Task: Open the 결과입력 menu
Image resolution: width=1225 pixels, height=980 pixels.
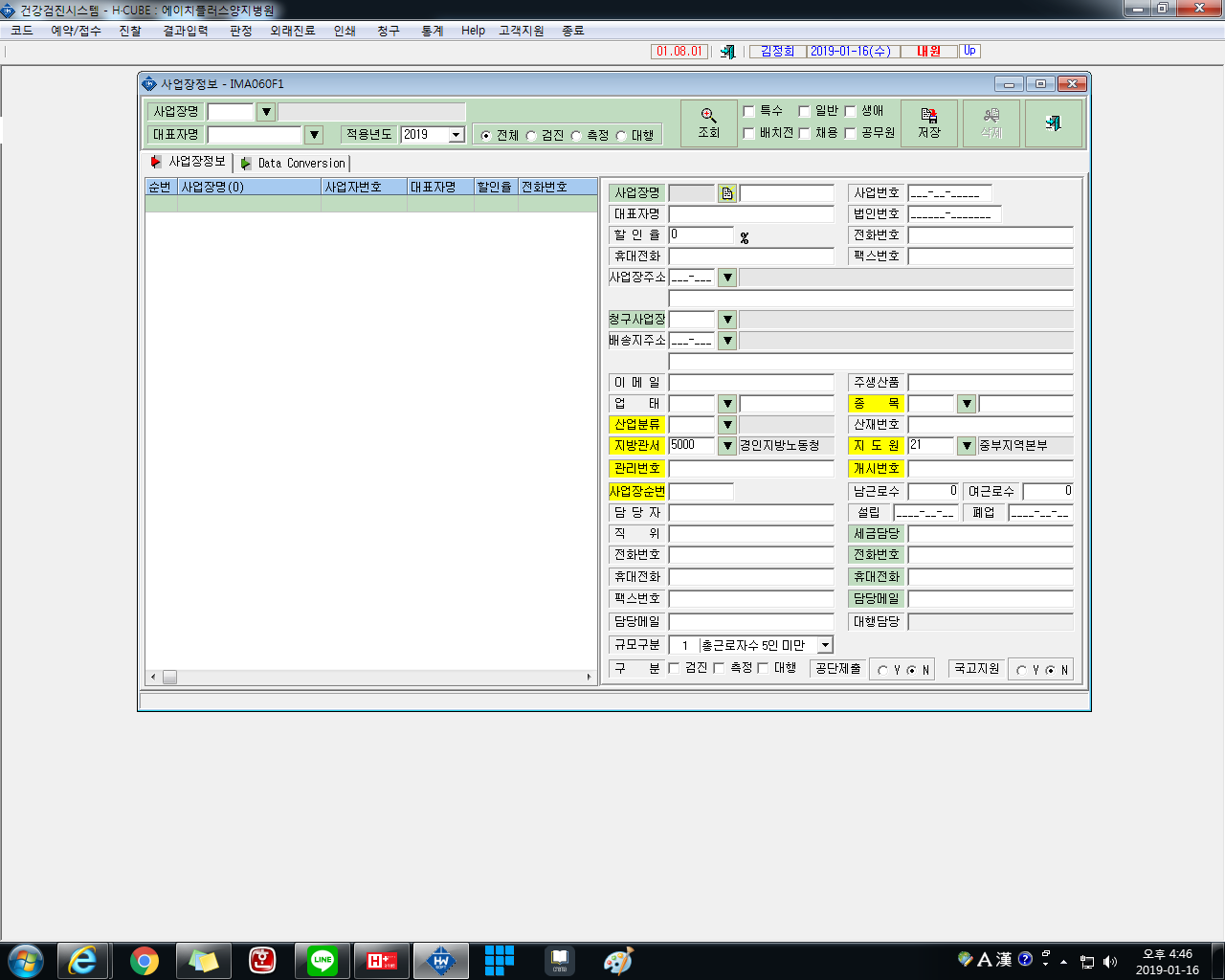Action: click(186, 31)
